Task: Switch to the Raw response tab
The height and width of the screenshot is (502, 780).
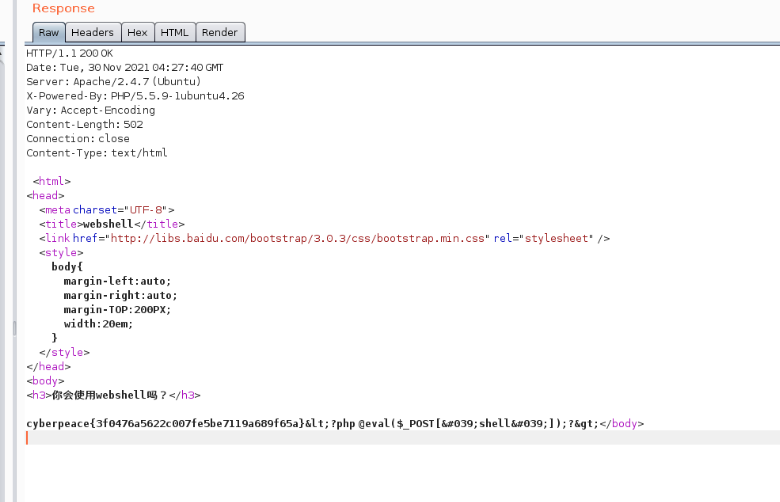Action: 49,32
